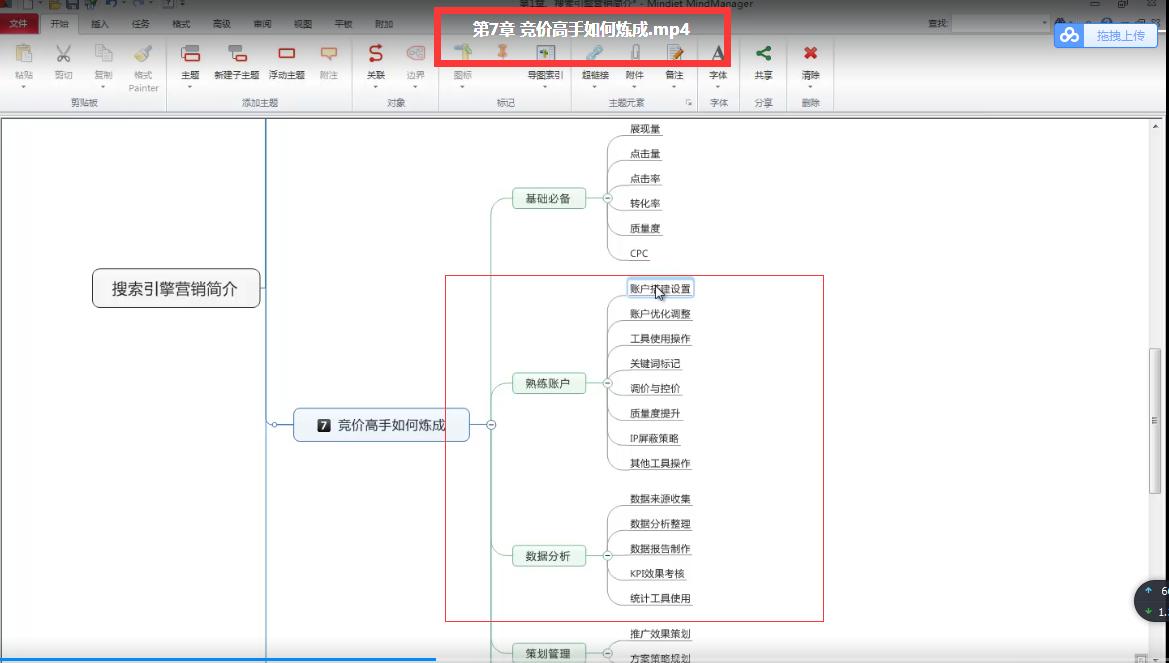Click the Paste (粘贴) clipboard icon

pos(24,54)
